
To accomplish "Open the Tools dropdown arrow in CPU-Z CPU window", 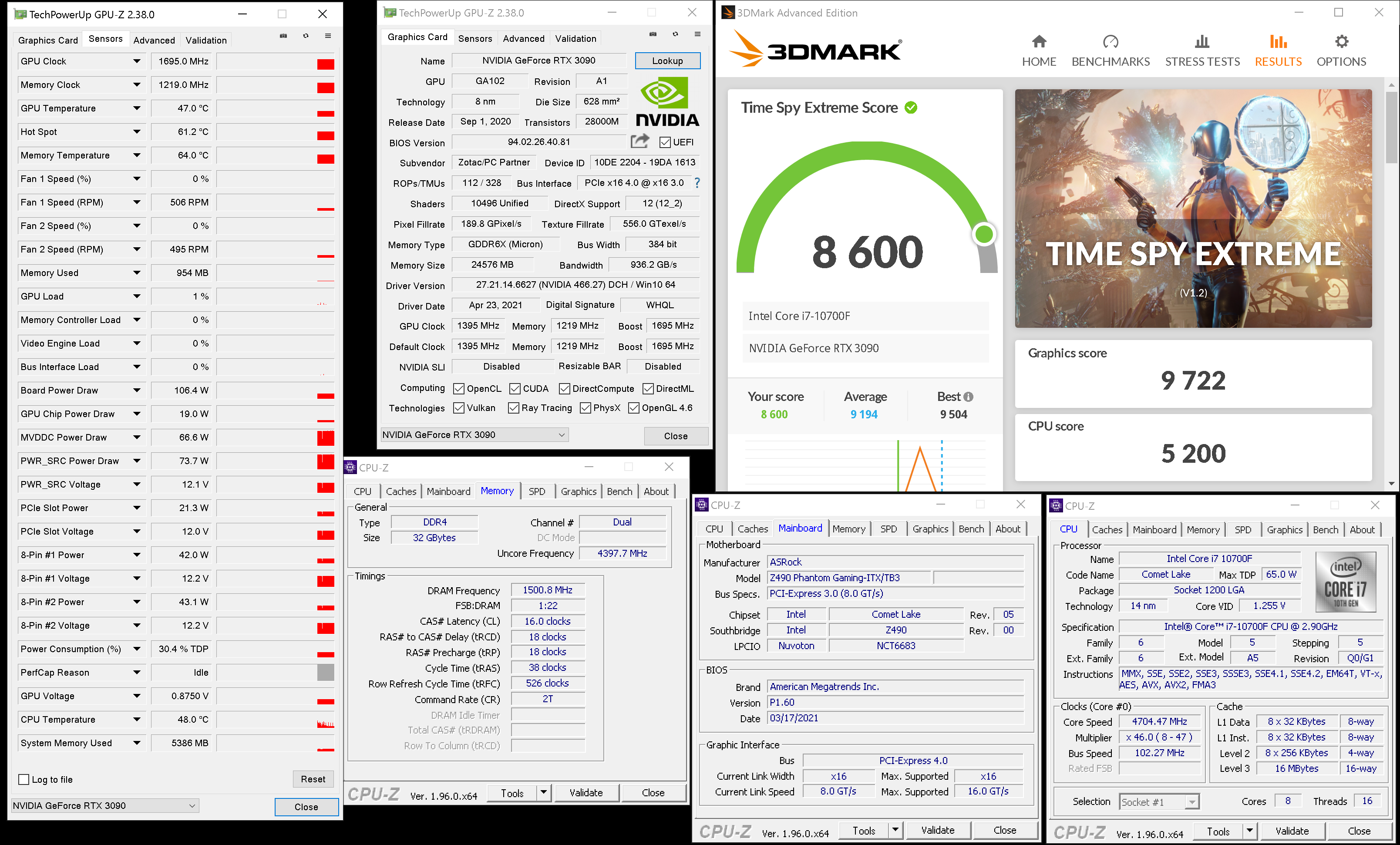I will (1249, 831).
